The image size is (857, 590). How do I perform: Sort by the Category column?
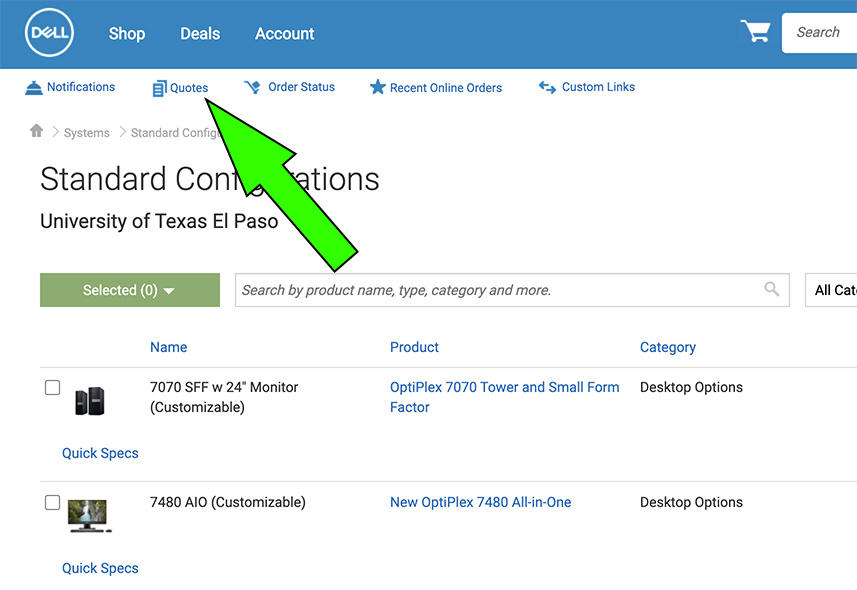[x=668, y=347]
